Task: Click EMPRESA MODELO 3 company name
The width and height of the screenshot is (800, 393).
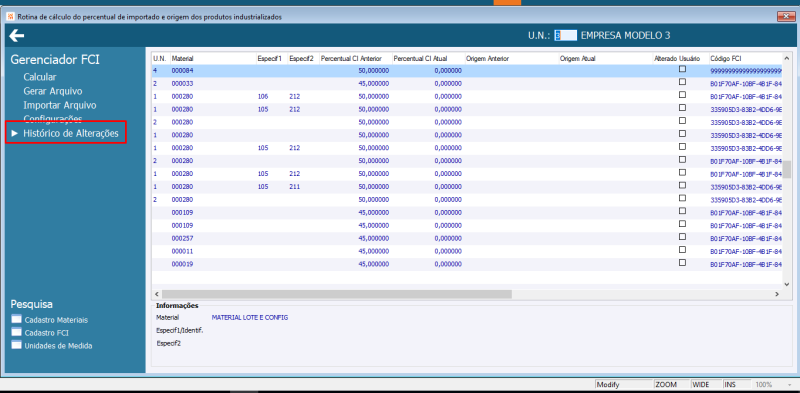Action: (626, 35)
